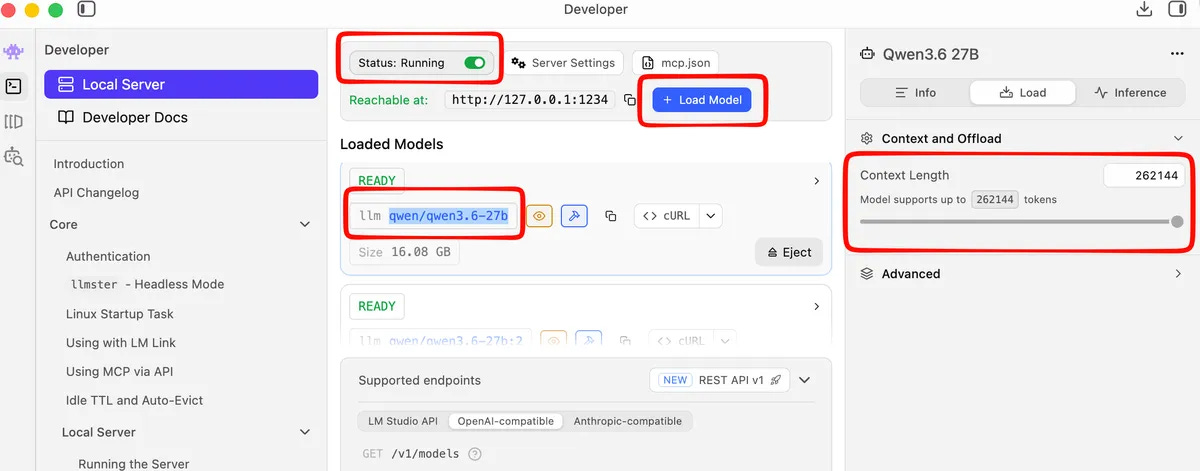Open the Introduction docs page
This screenshot has width=1200, height=471.
(89, 164)
